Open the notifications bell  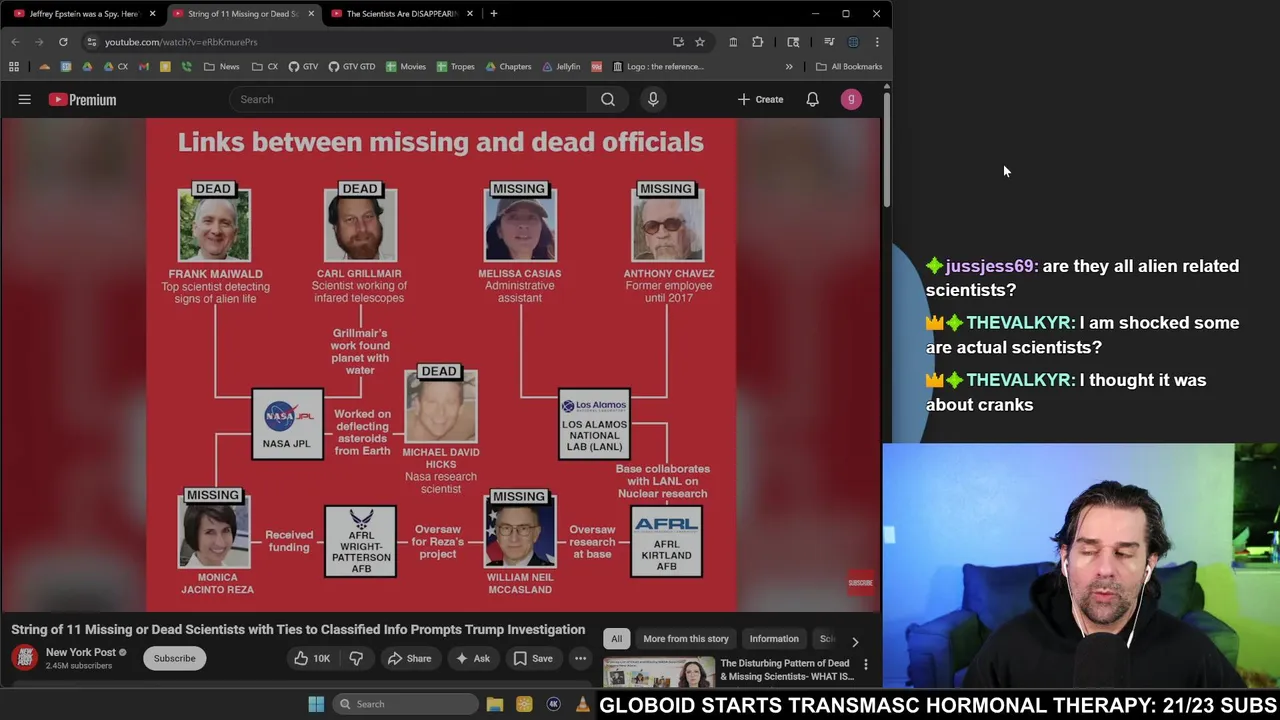coord(813,99)
